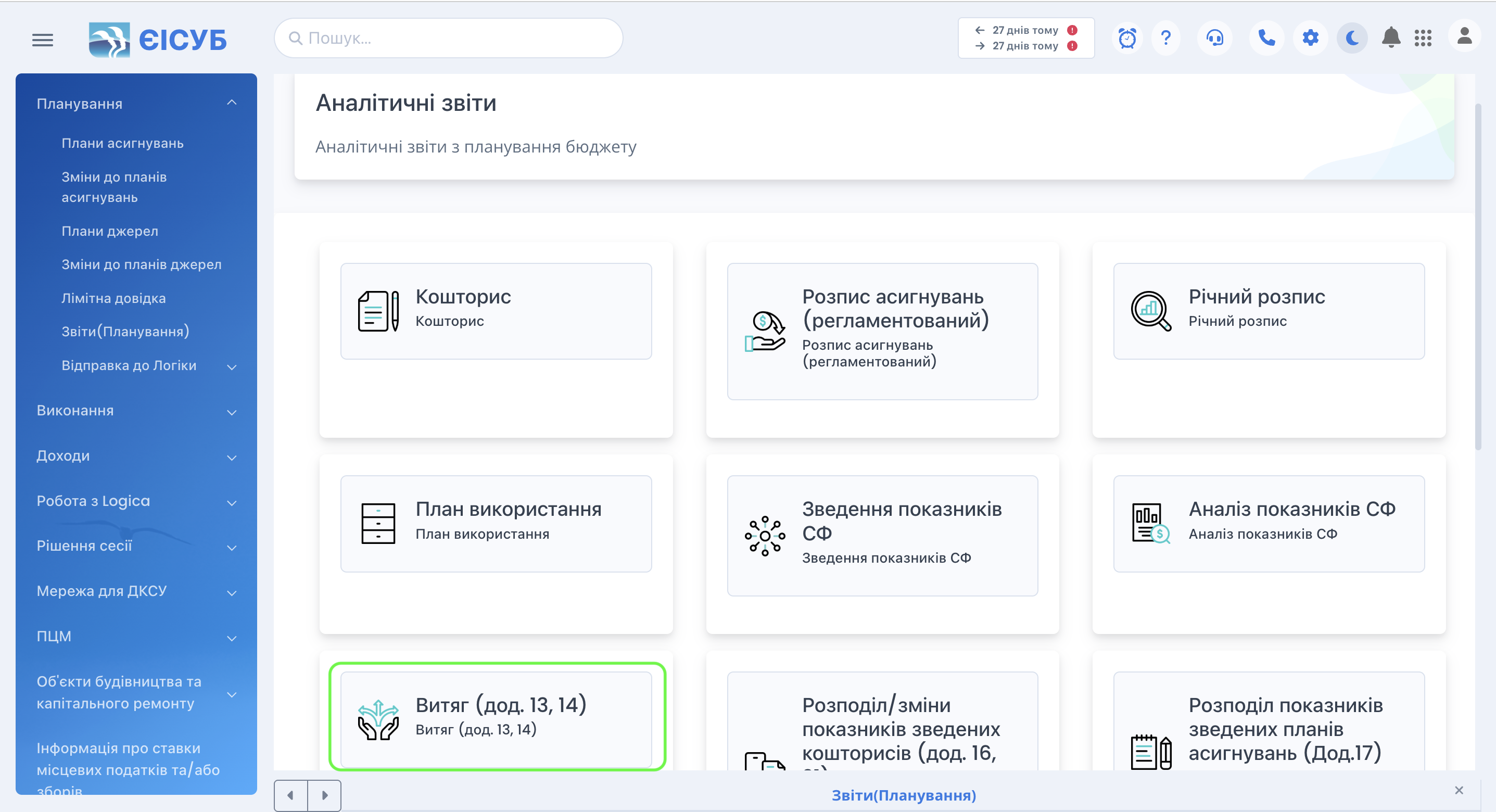Click next tab arrow button

pyautogui.click(x=325, y=795)
